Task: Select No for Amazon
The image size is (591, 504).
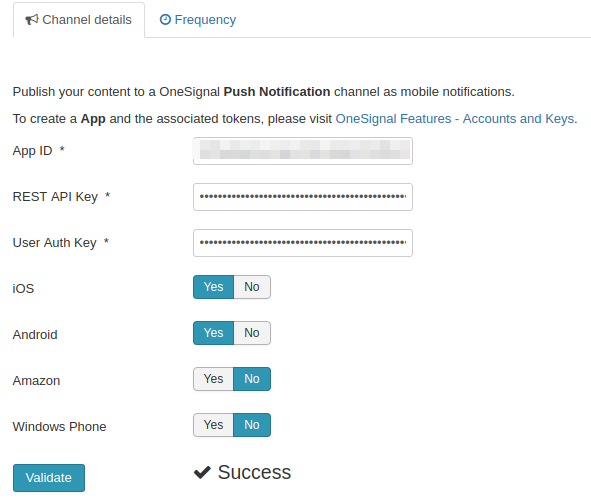Action: (x=252, y=379)
